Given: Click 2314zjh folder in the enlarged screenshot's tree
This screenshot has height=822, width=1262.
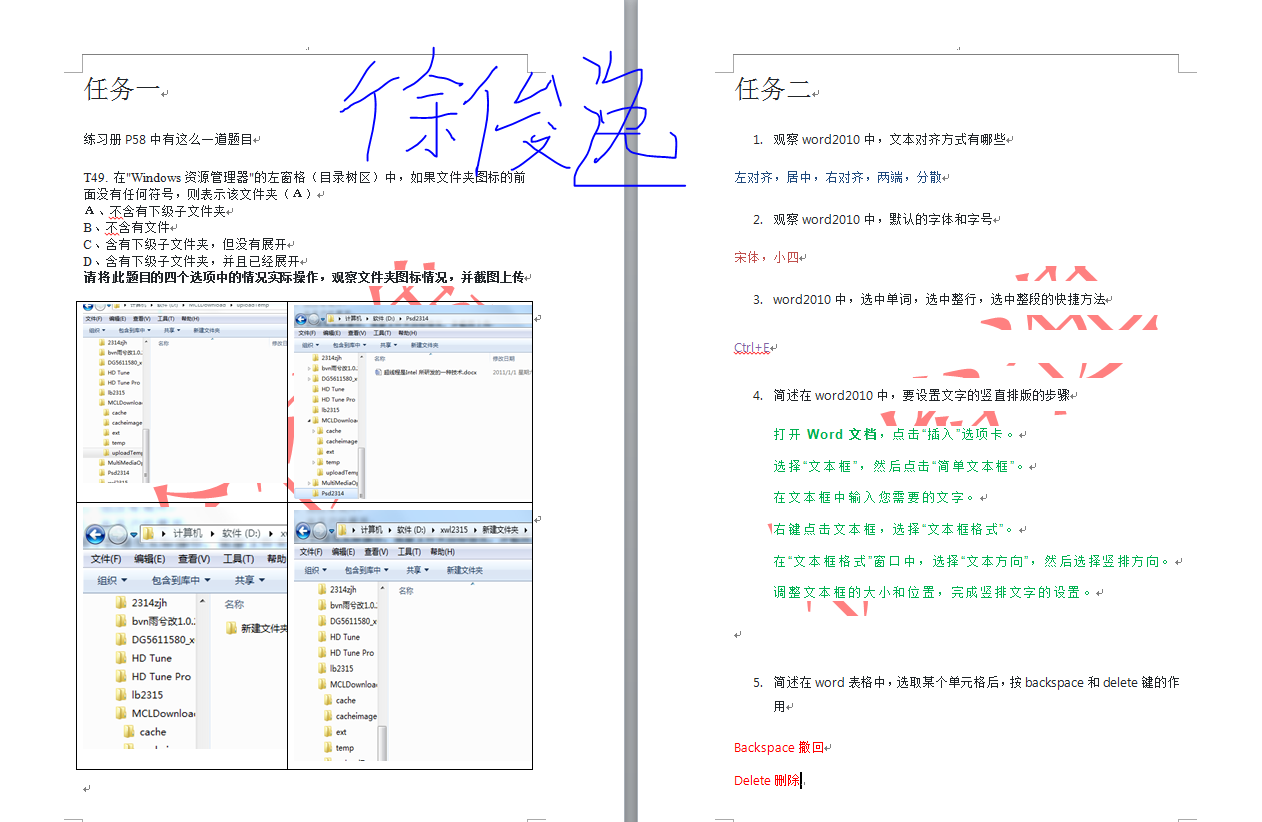Looking at the screenshot, I should click(x=149, y=603).
